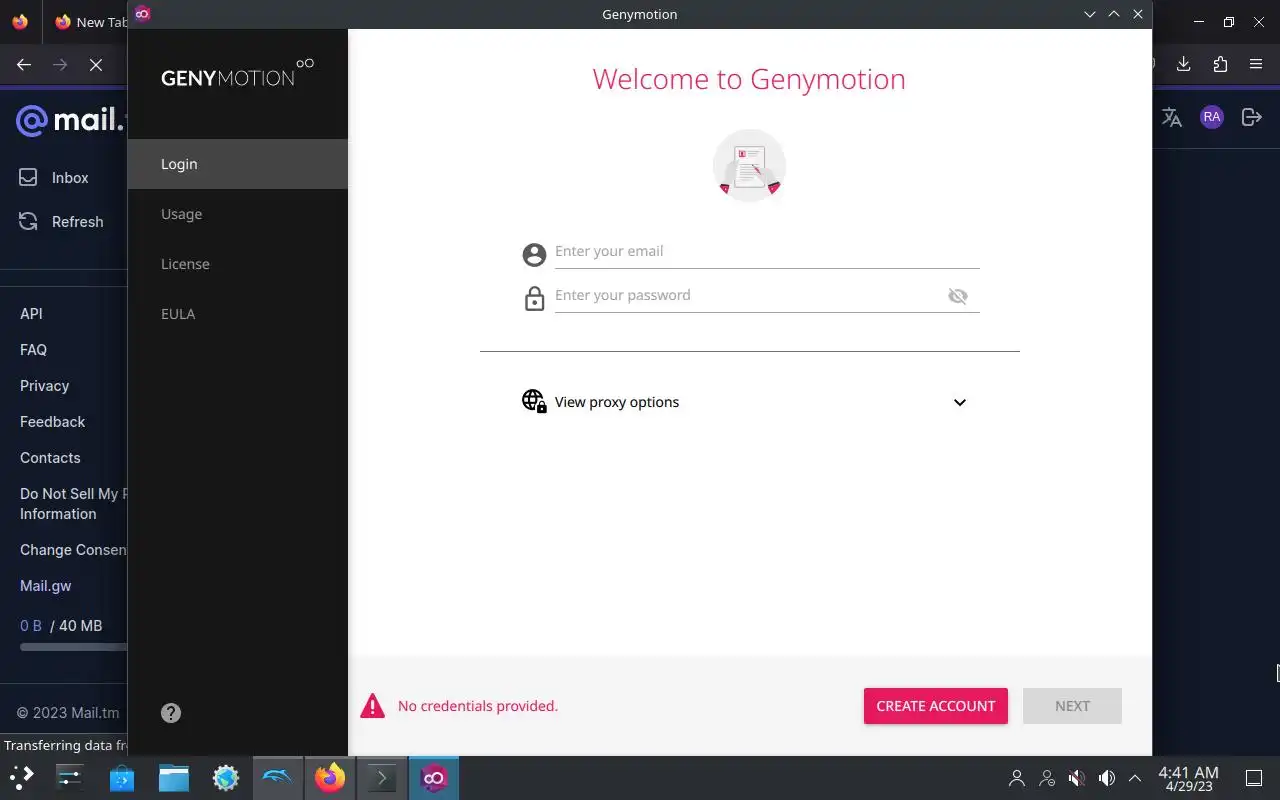
Task: Click the user avatar icon beside email field
Action: click(534, 255)
